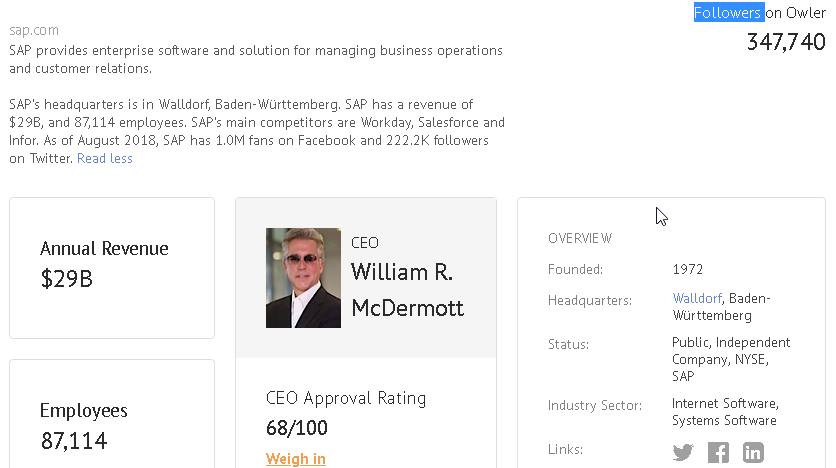Click the Internet Software industry sector value

[x=724, y=404]
